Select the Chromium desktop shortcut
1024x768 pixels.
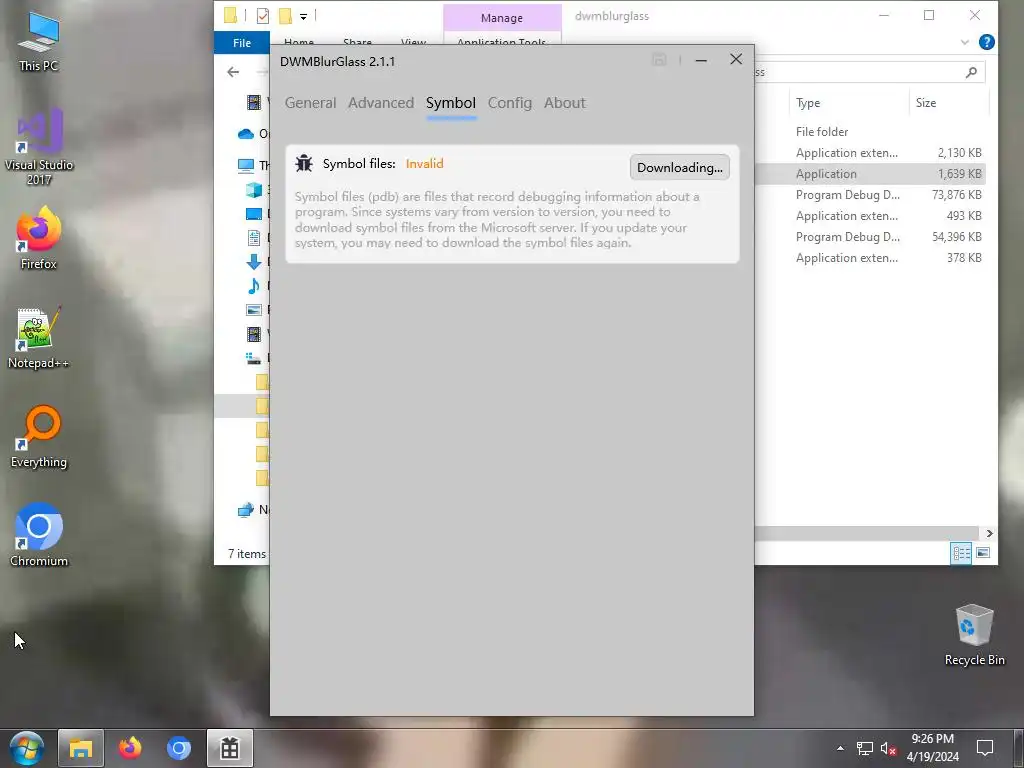[x=39, y=536]
